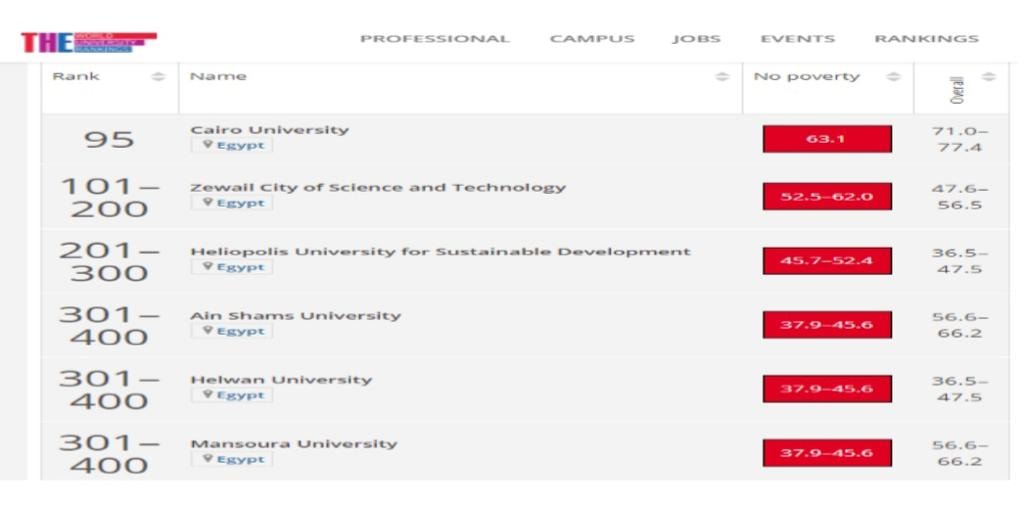Viewport: 1024px width, 507px height.
Task: Click the THE World University Rankings logo
Action: 88,42
